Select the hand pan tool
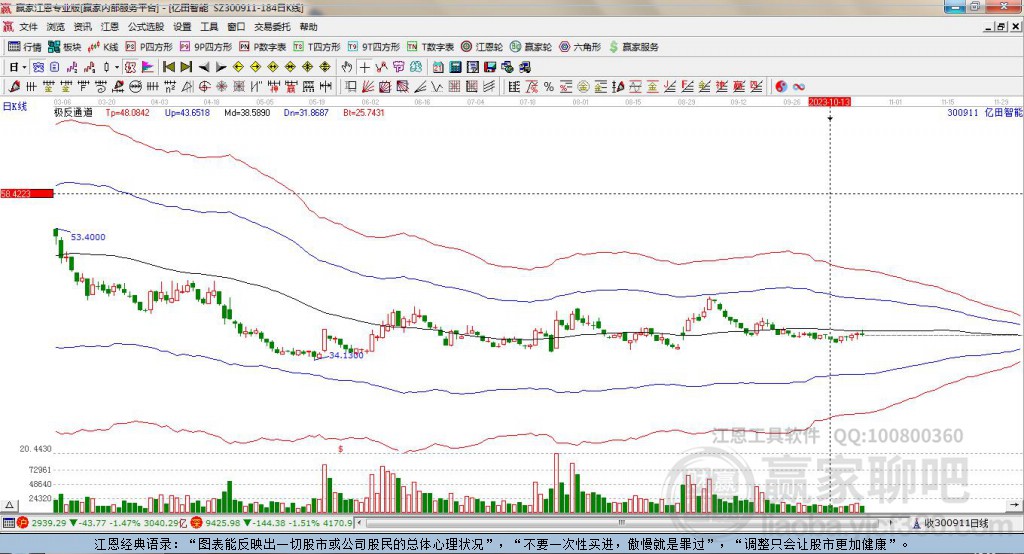Image resolution: width=1024 pixels, height=554 pixels. tap(347, 67)
